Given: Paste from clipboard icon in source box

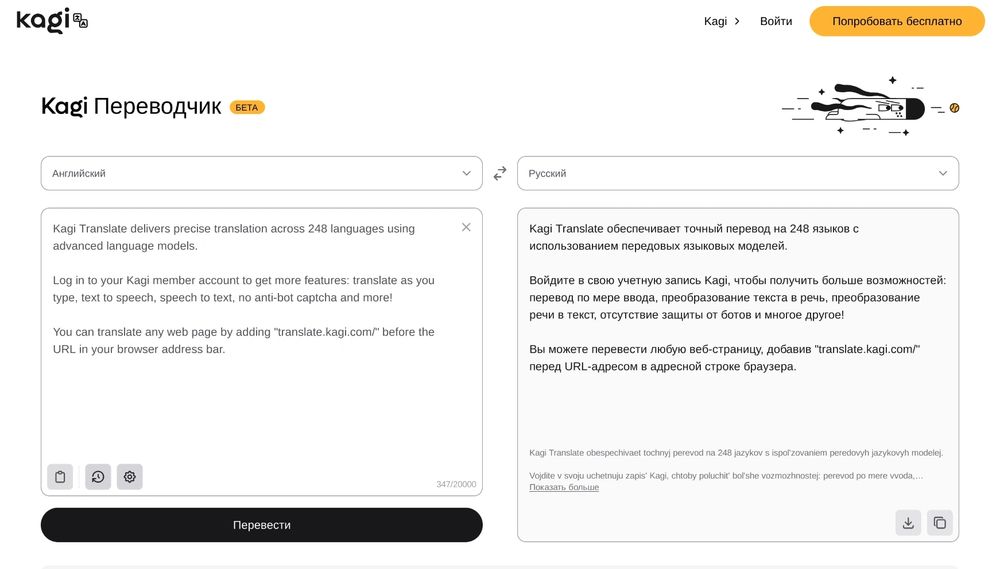Looking at the screenshot, I should pyautogui.click(x=60, y=477).
